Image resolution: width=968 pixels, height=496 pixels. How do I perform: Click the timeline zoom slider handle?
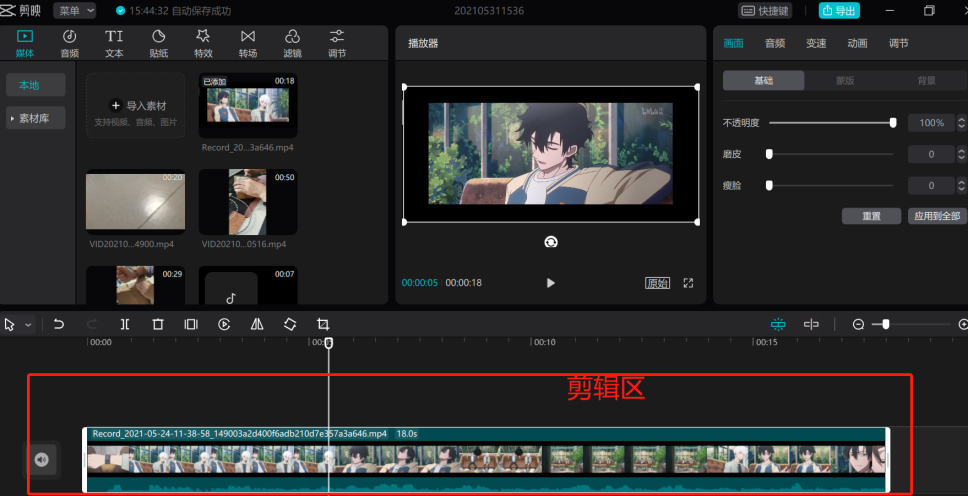(886, 324)
